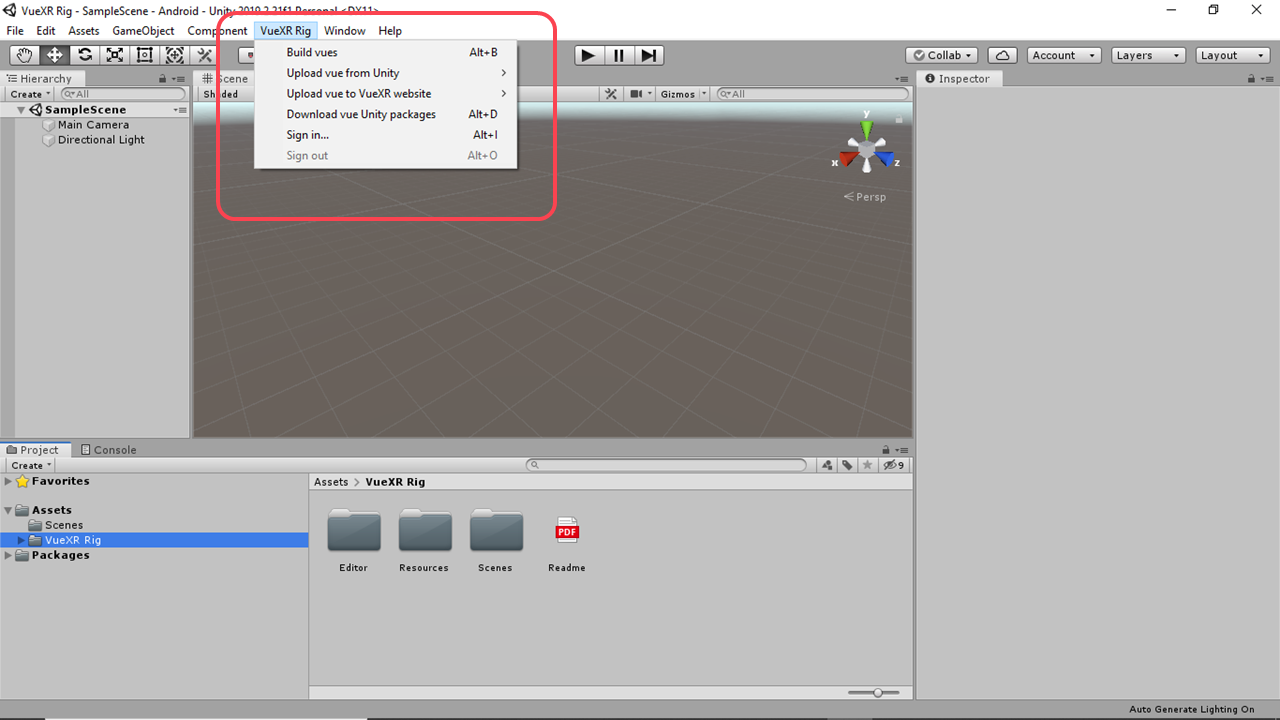
Task: Switch to the Console tab
Action: tap(108, 450)
